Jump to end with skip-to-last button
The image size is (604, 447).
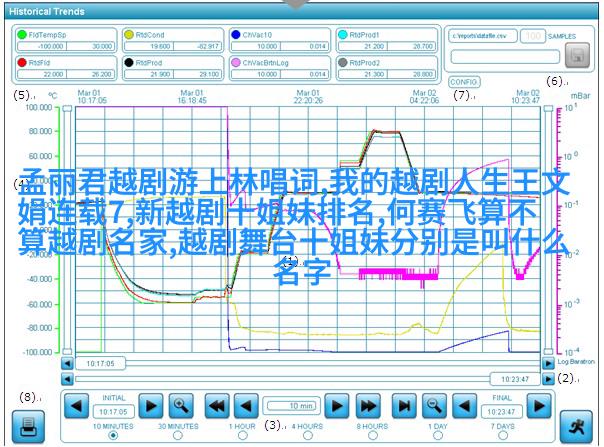pos(404,406)
